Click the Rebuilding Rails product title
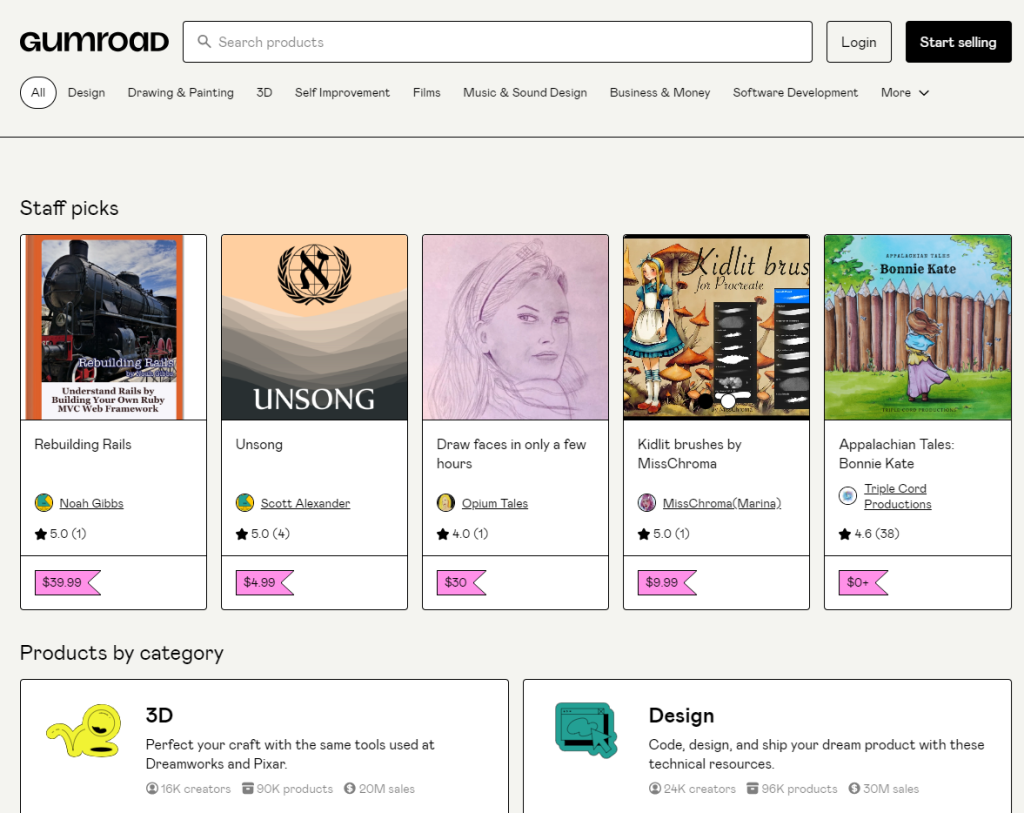 83,444
